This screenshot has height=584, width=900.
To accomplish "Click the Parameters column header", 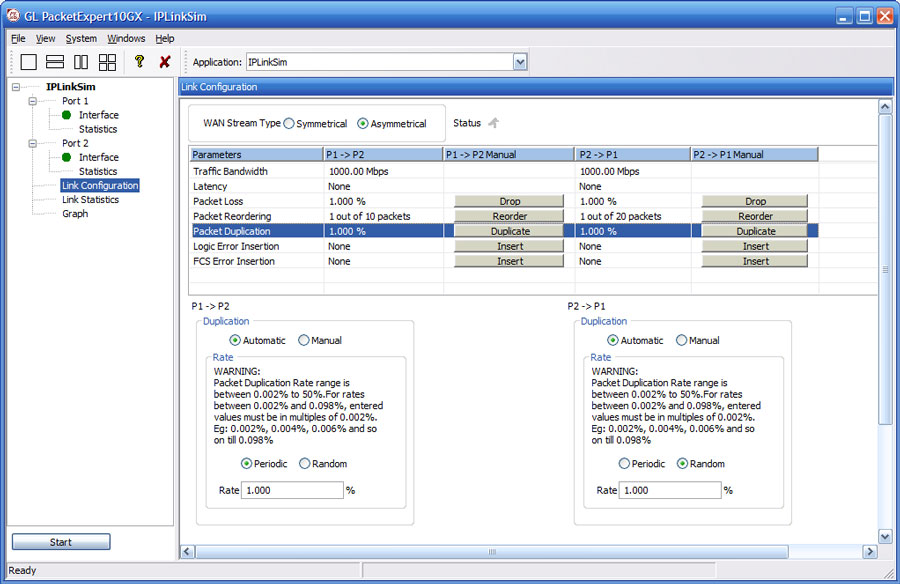I will pyautogui.click(x=257, y=154).
